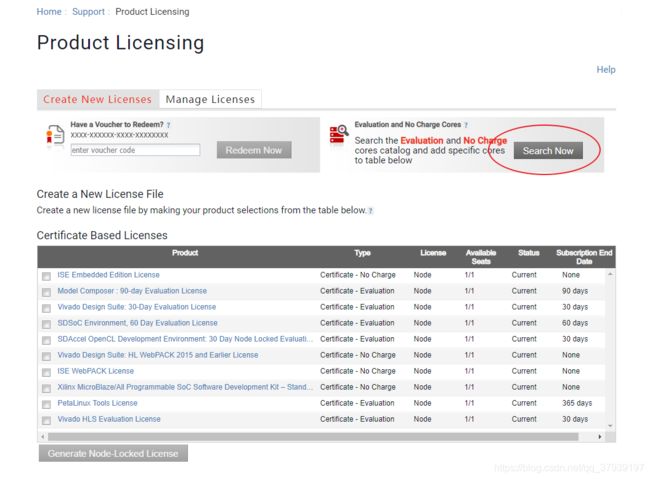
Task: Open SDSoC Environment 60 Day Evaluation link
Action: click(137, 323)
